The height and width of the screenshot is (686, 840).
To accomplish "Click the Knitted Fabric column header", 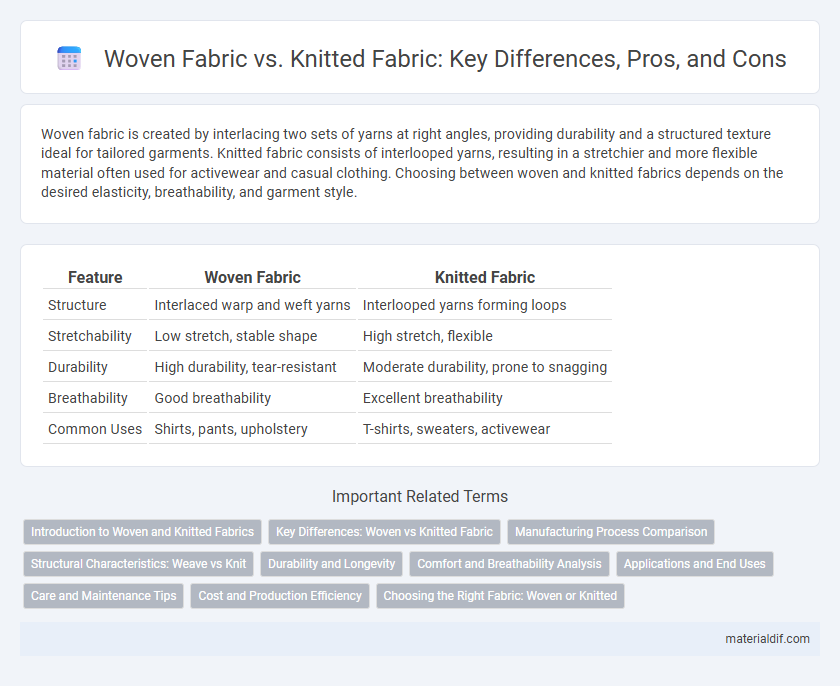I will click(x=485, y=277).
